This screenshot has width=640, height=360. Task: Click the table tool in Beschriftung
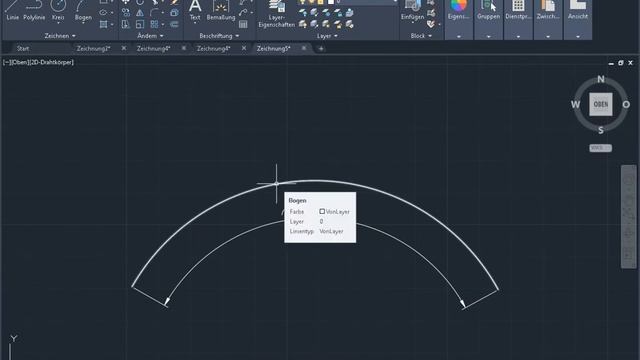[x=243, y=24]
